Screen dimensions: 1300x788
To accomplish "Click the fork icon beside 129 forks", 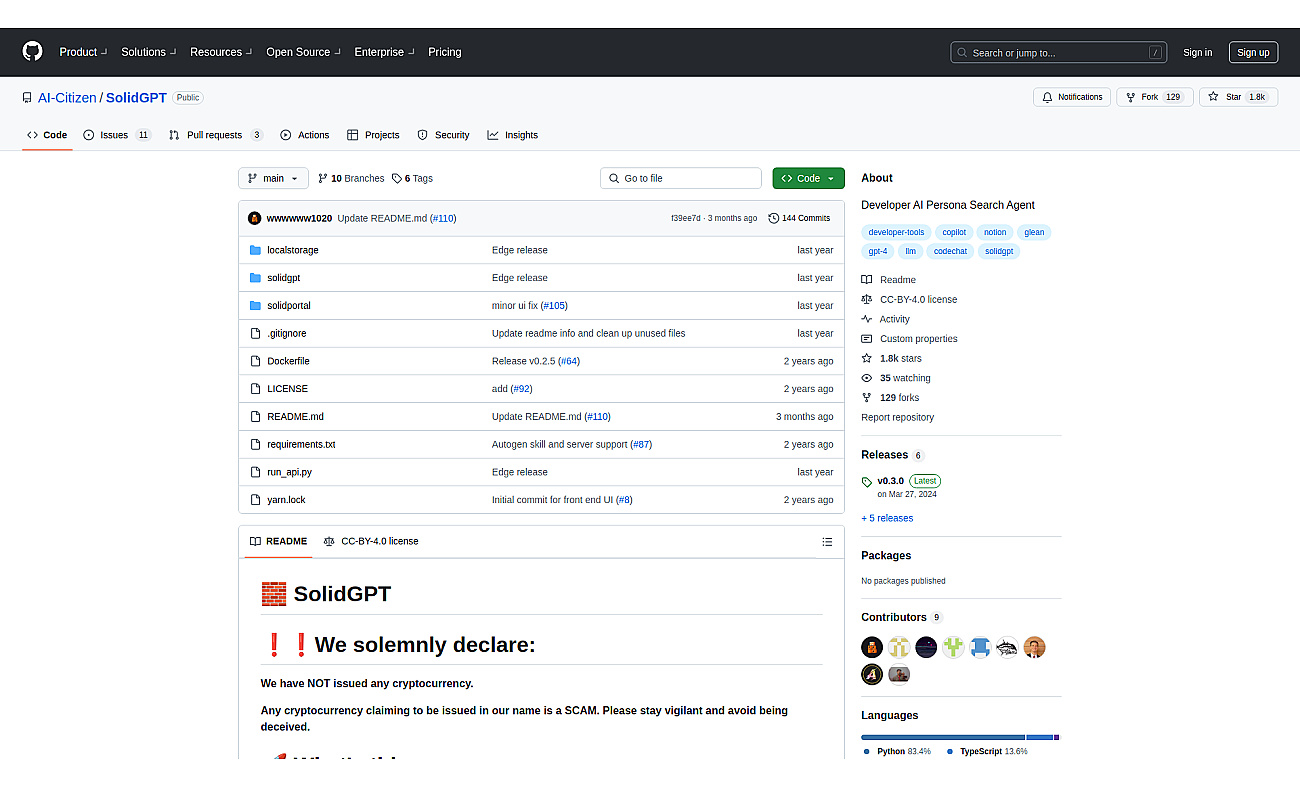I will [x=867, y=398].
